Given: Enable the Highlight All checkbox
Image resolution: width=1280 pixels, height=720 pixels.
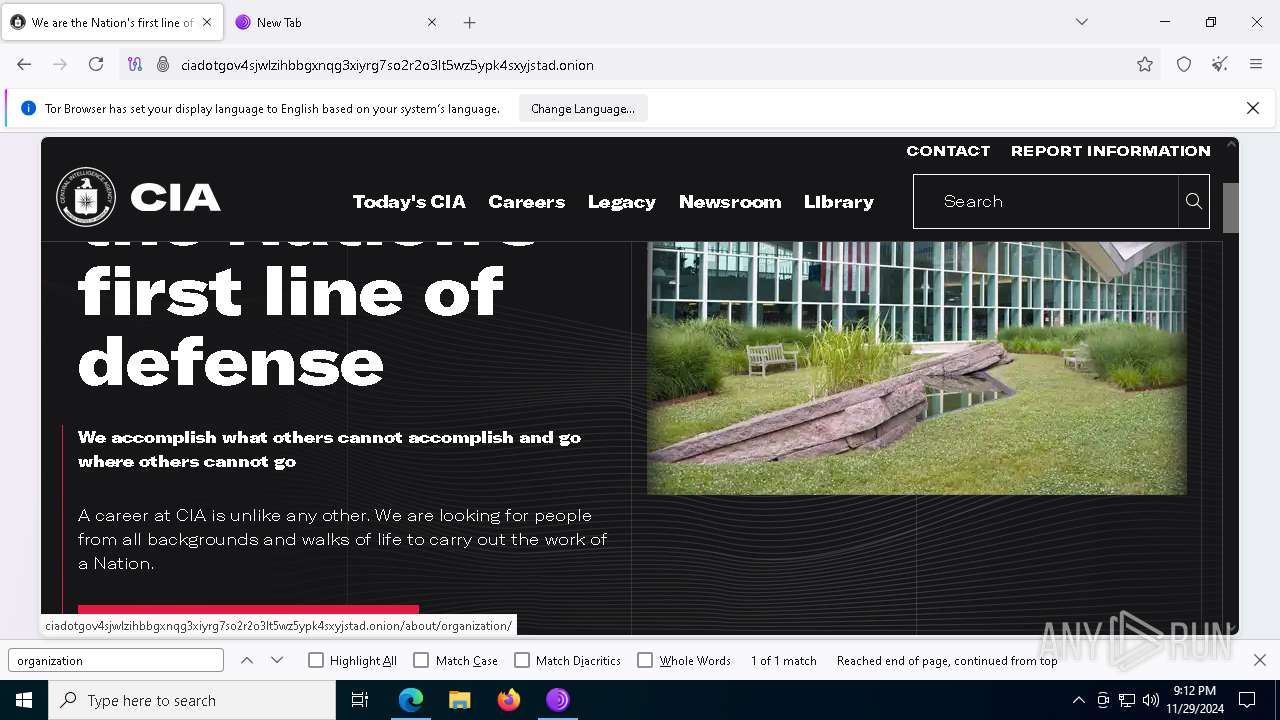Looking at the screenshot, I should 316,660.
